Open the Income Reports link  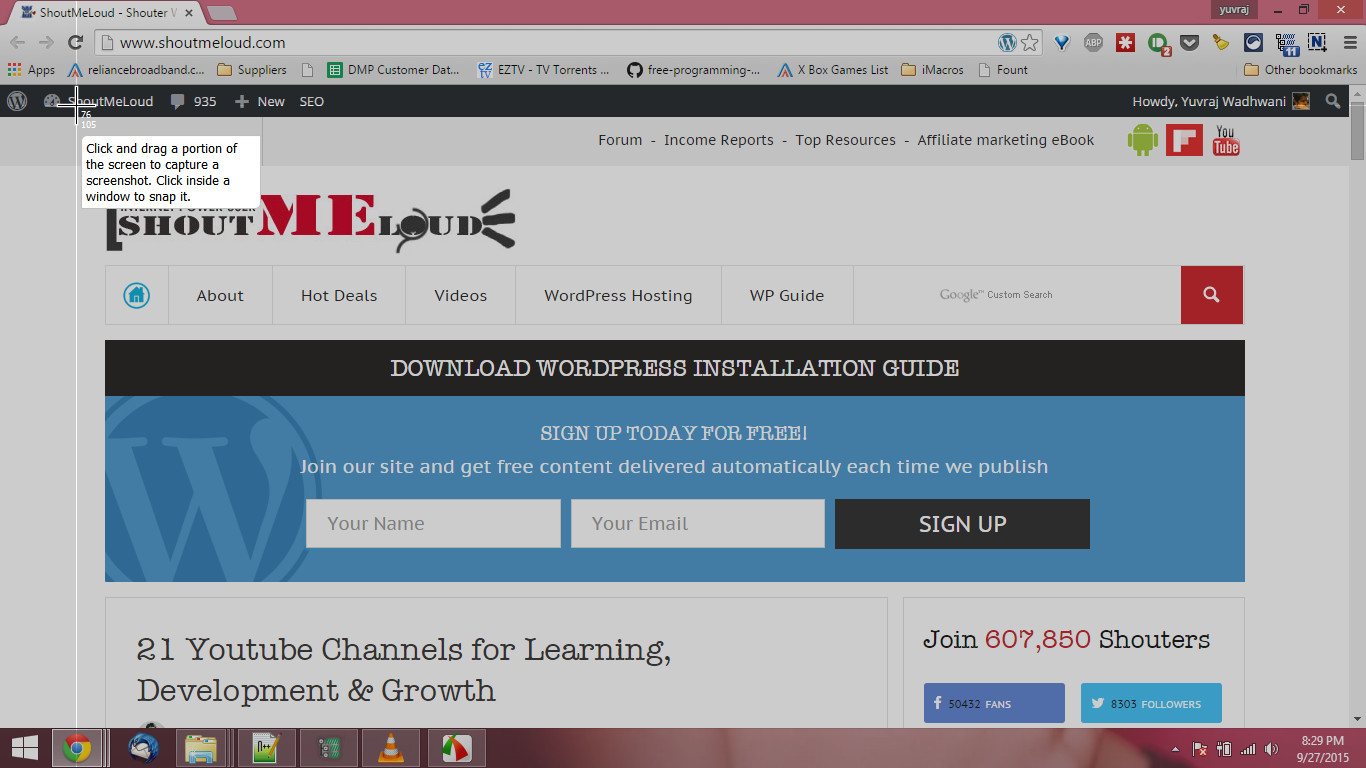pos(719,140)
